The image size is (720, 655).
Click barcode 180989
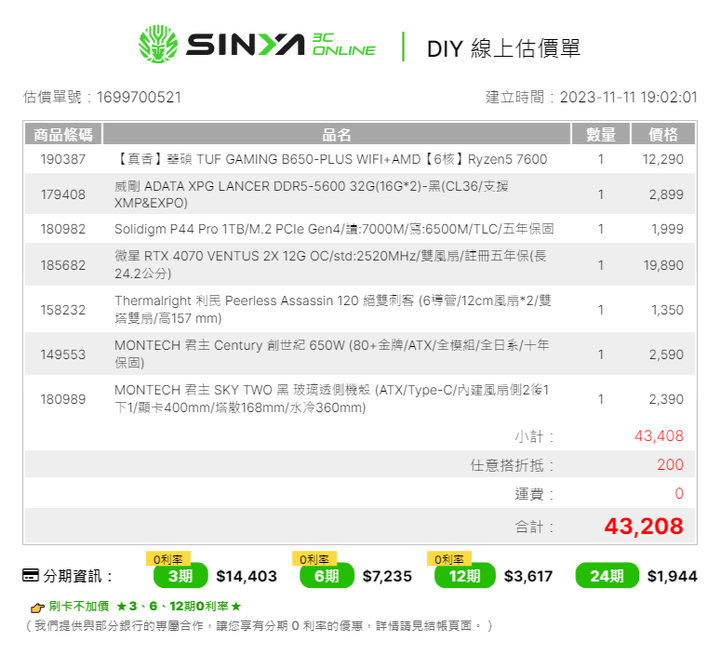tap(63, 399)
